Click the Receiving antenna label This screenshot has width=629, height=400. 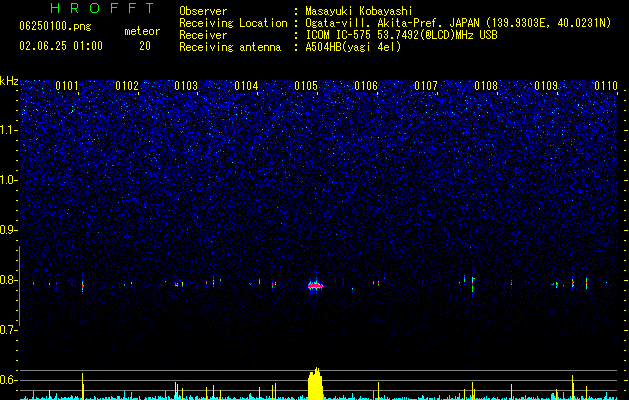230,47
